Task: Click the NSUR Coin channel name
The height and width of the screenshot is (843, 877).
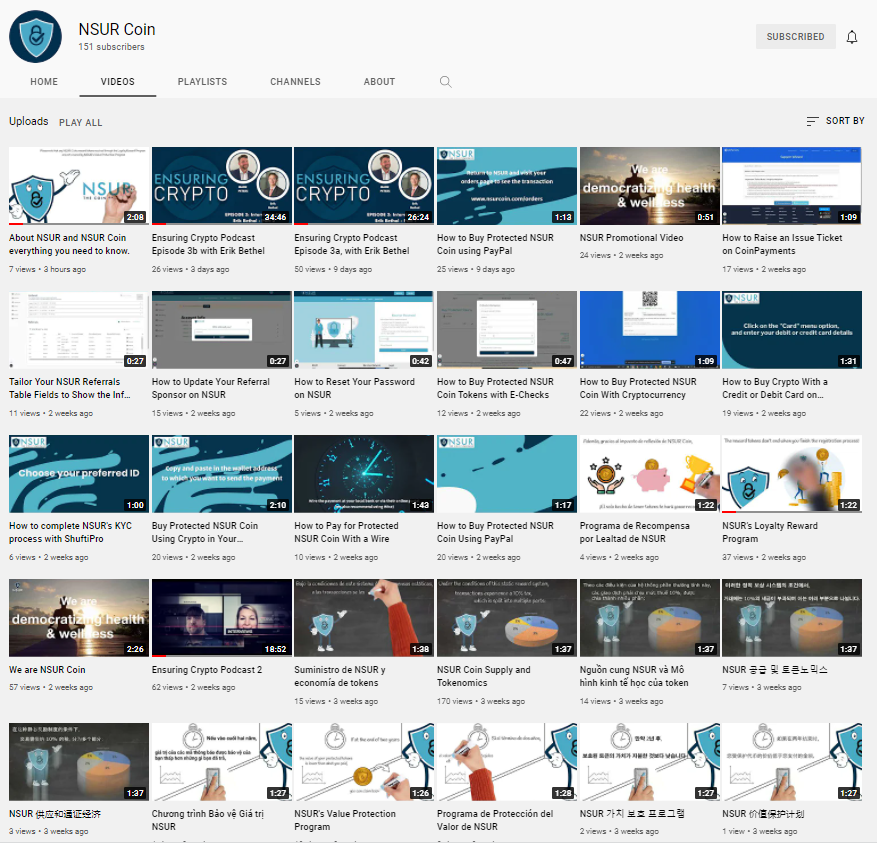Action: 117,29
